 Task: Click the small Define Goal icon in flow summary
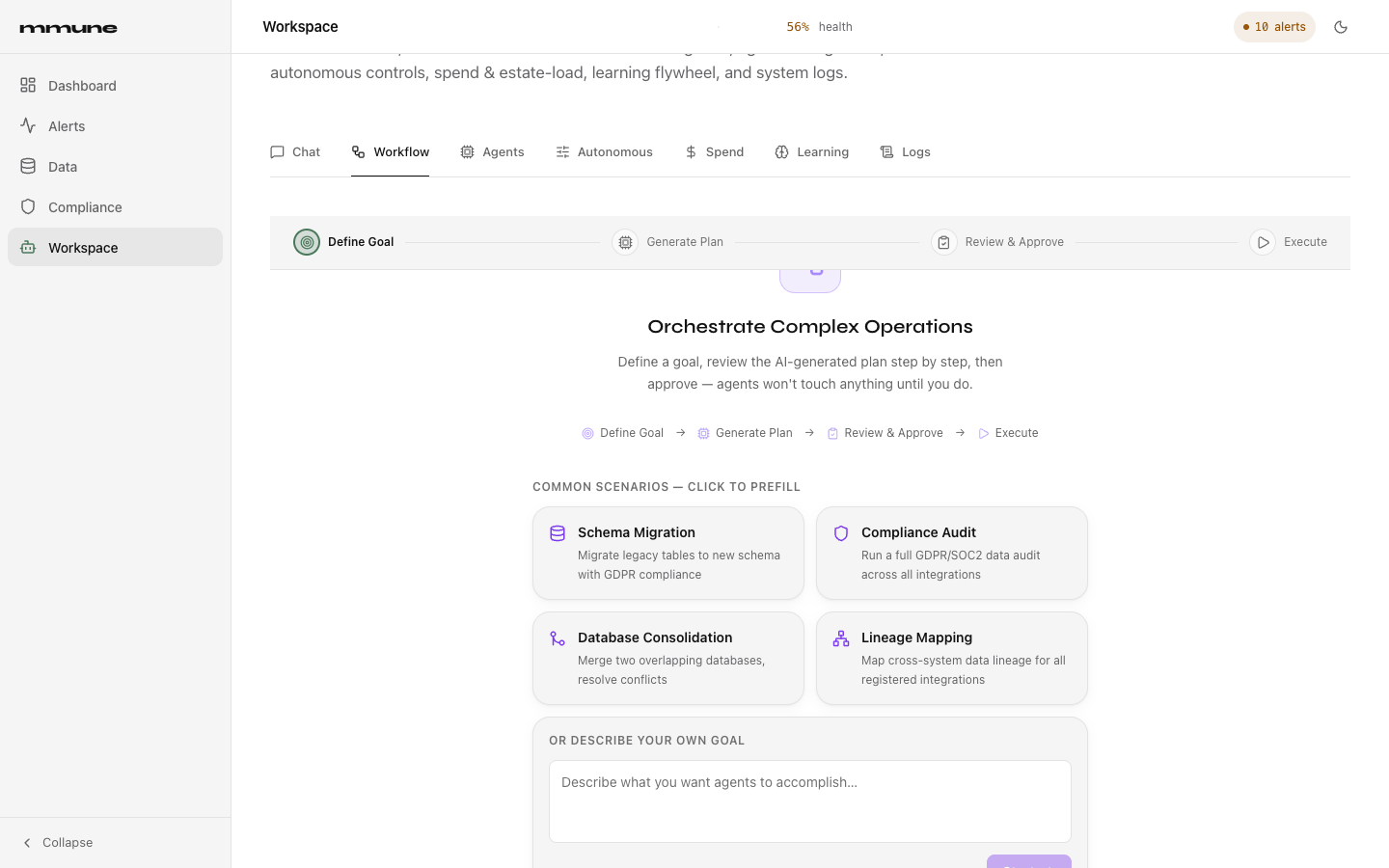[x=587, y=434]
